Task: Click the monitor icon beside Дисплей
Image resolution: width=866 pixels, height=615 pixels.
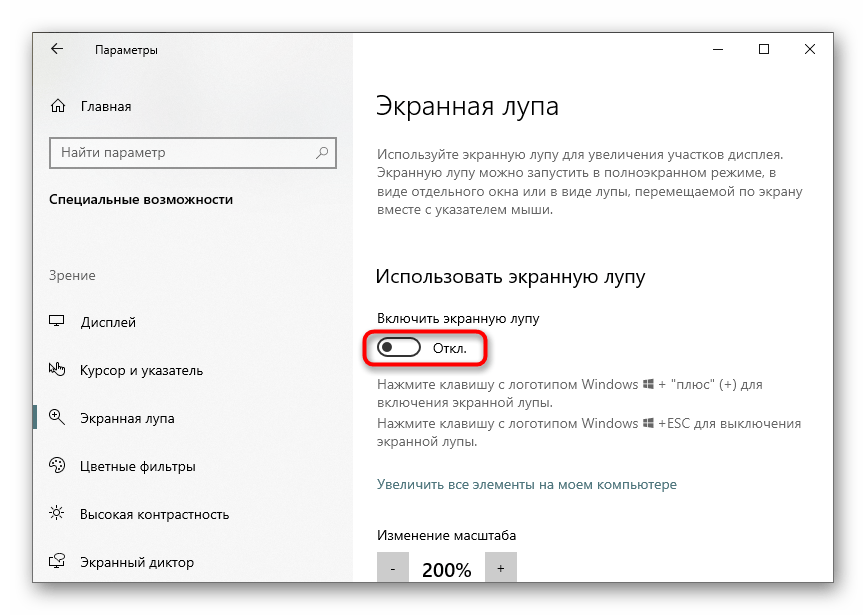Action: (x=57, y=321)
